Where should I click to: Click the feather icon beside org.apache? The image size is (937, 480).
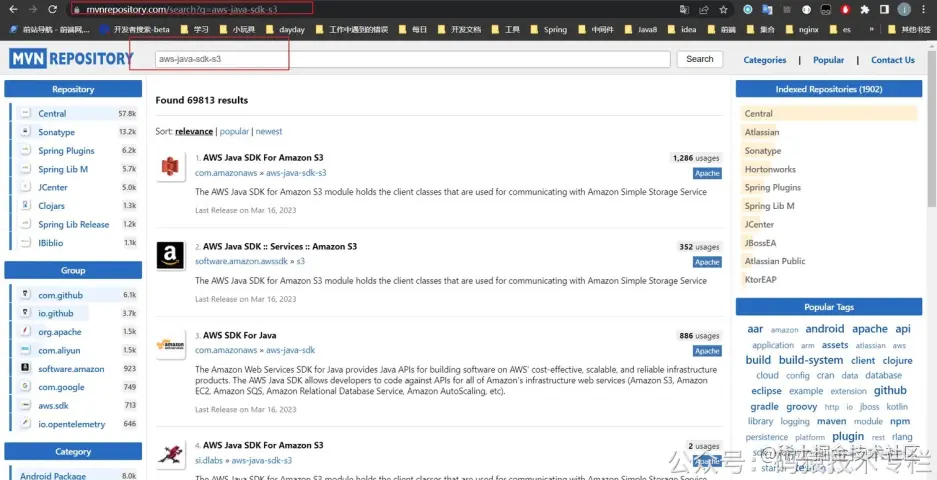coord(26,332)
